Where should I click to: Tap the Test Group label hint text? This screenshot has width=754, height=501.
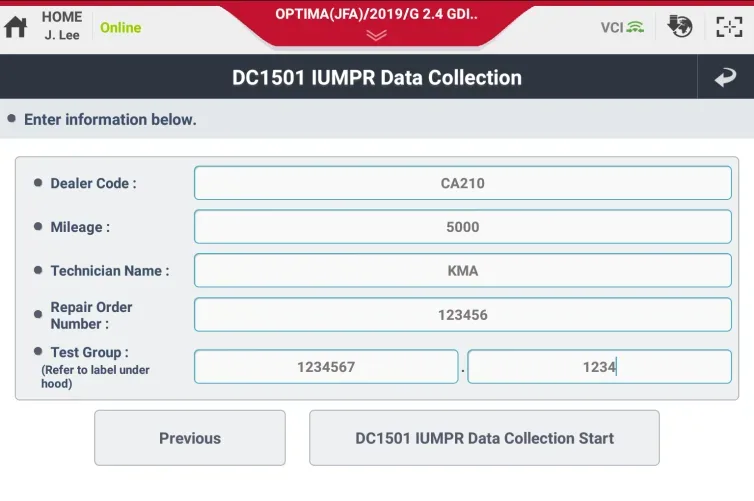point(95,376)
